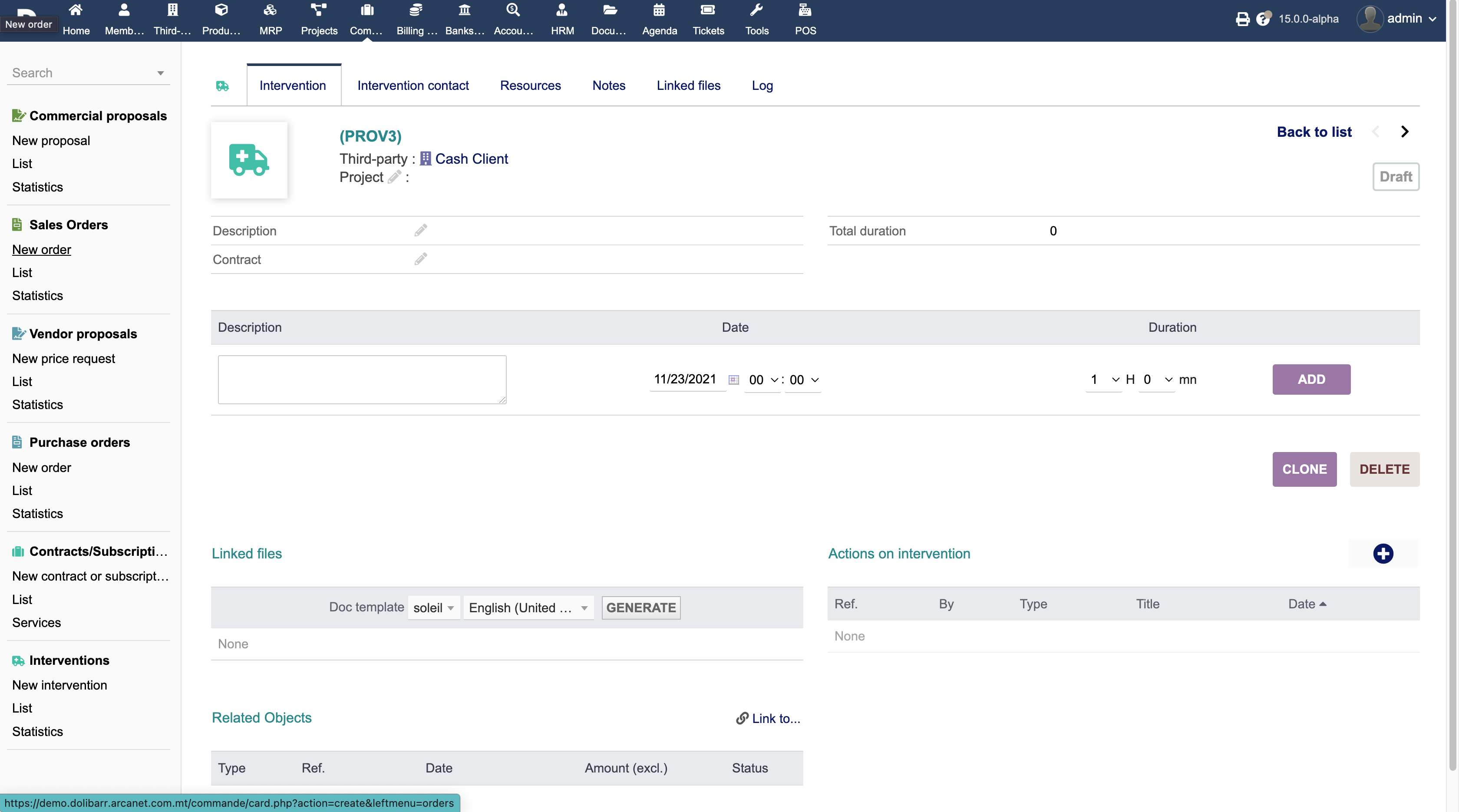Open the soleil doc template dropdown
Viewport: 1459px width, 812px height.
(x=433, y=607)
